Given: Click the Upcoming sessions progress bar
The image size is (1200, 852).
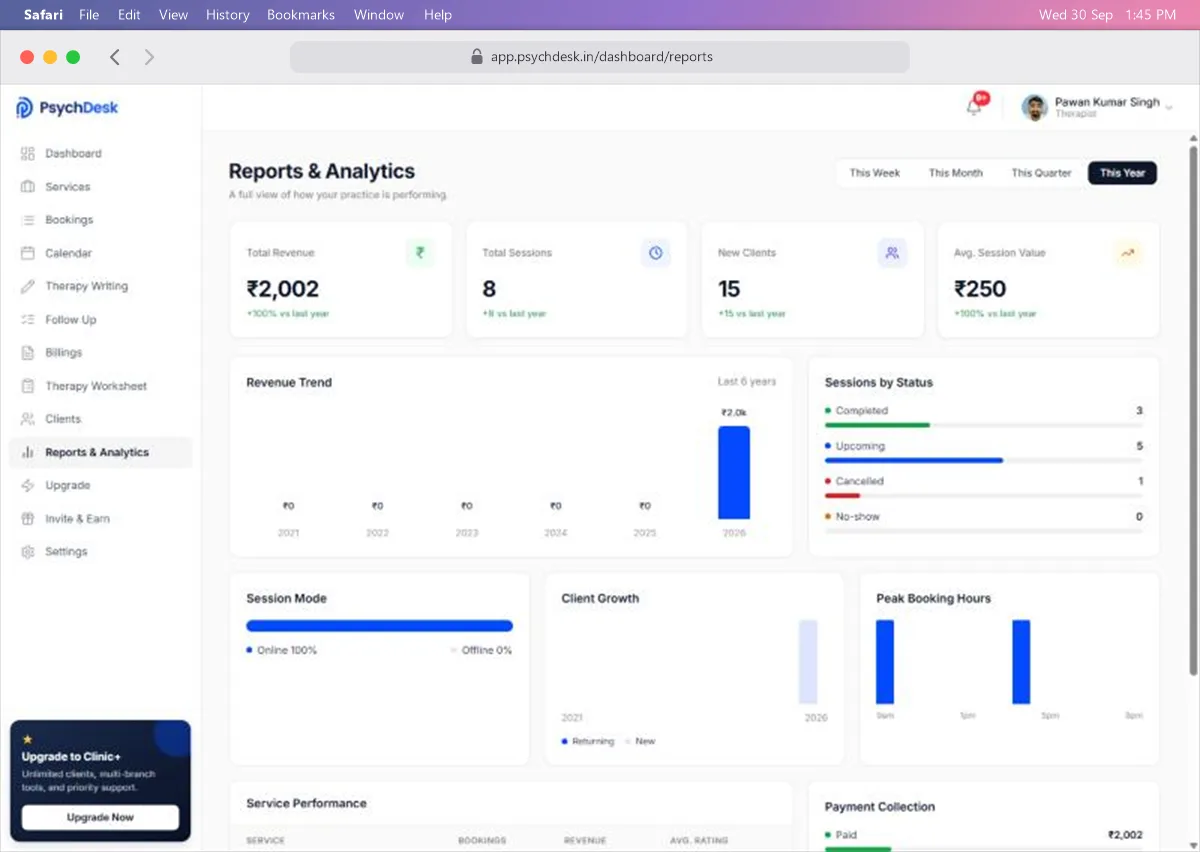Looking at the screenshot, I should pyautogui.click(x=984, y=460).
